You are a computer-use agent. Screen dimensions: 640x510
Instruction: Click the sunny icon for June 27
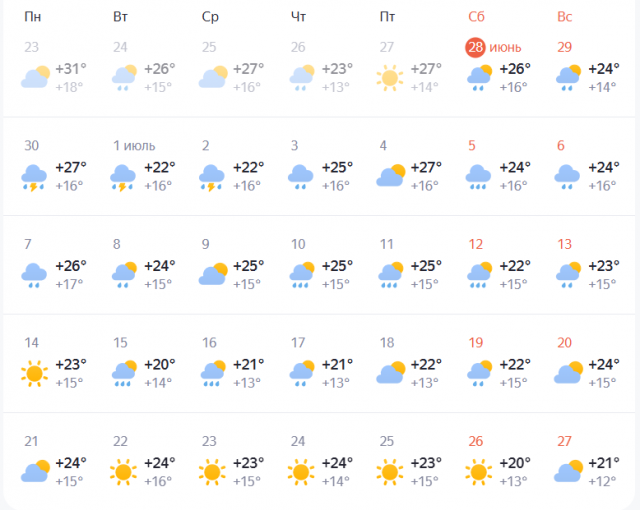click(390, 78)
